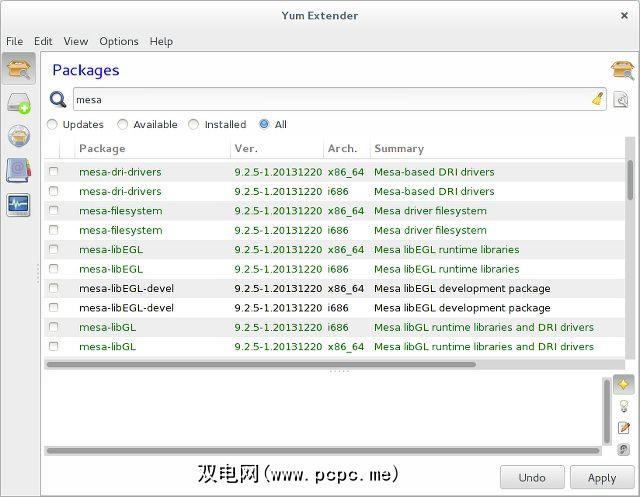640x497 pixels.
Task: Open the output monitor view icon
Action: (19, 204)
